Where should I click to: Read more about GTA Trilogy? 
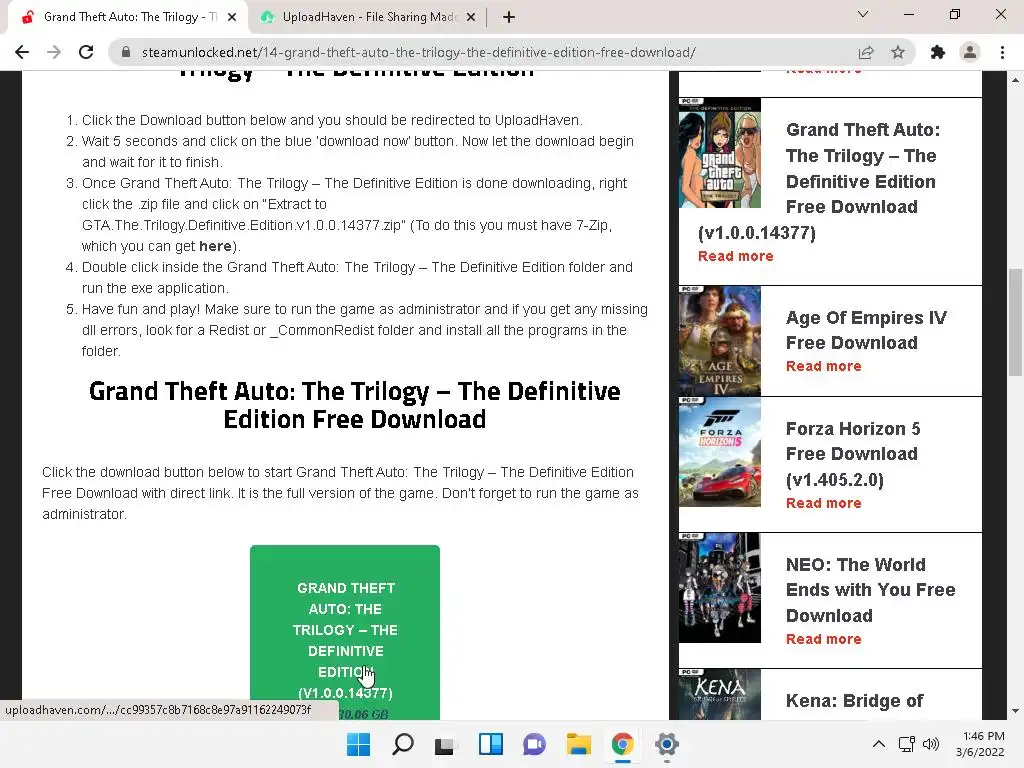[x=735, y=256]
